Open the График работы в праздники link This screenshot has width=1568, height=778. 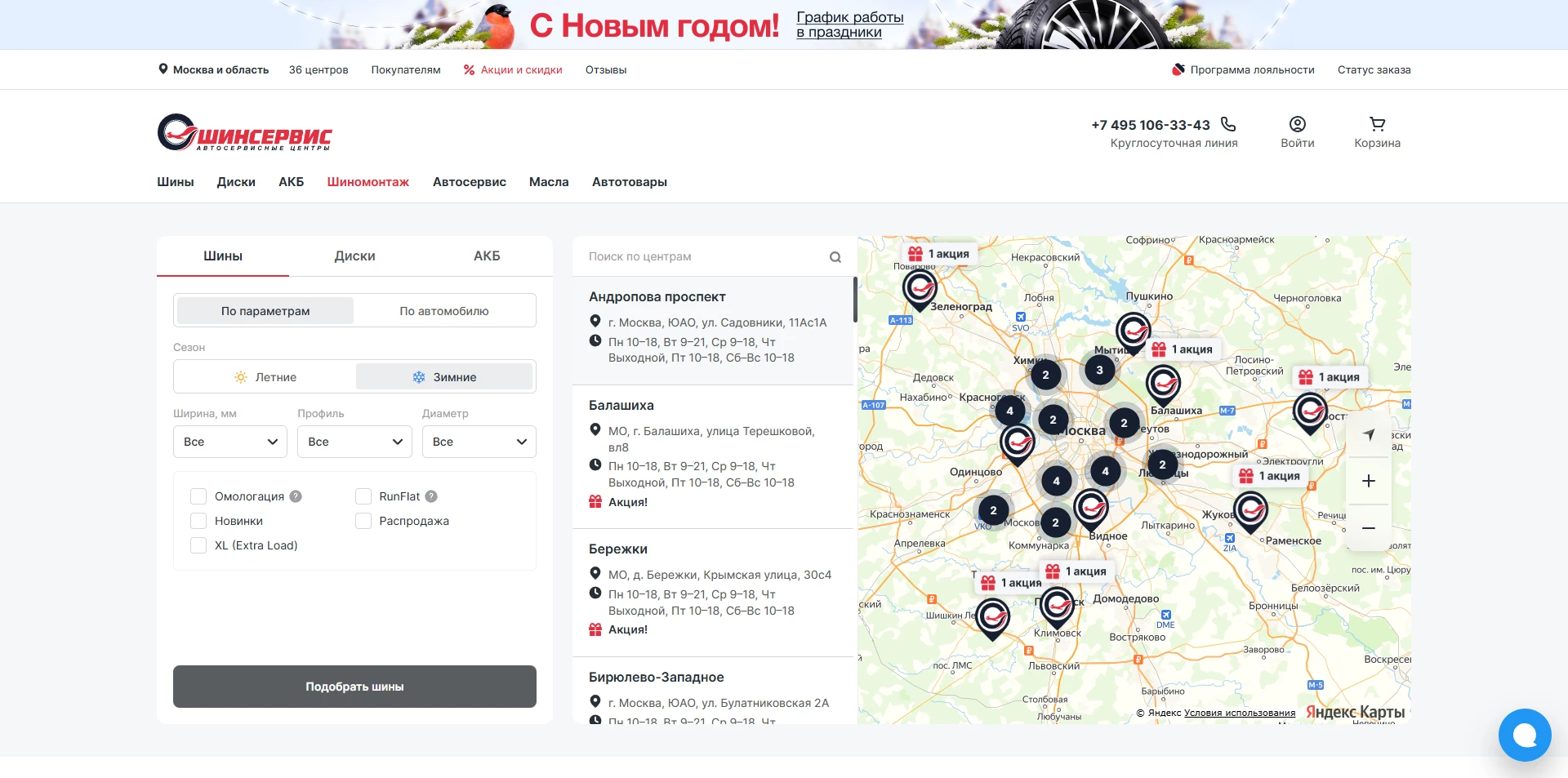point(849,24)
